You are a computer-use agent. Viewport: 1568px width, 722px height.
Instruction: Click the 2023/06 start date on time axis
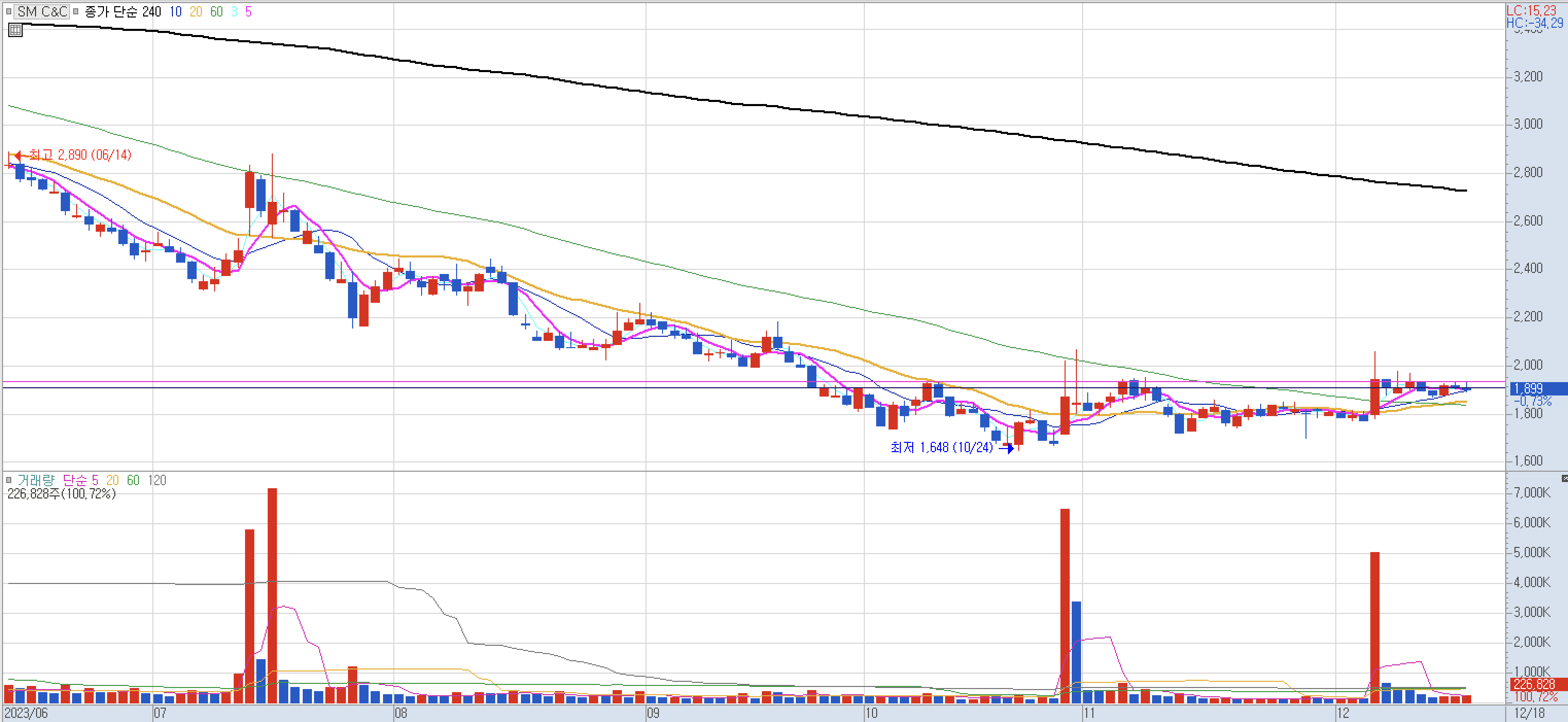(26, 713)
